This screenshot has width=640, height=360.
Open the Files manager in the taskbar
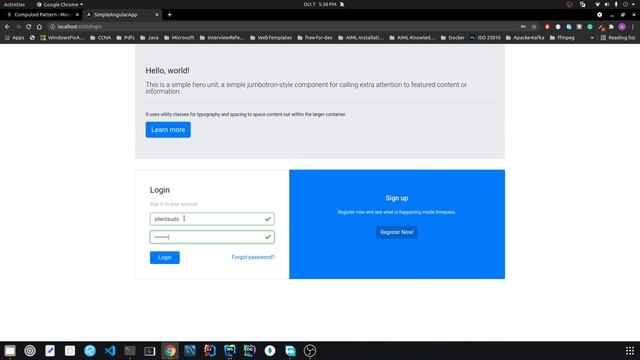10,351
